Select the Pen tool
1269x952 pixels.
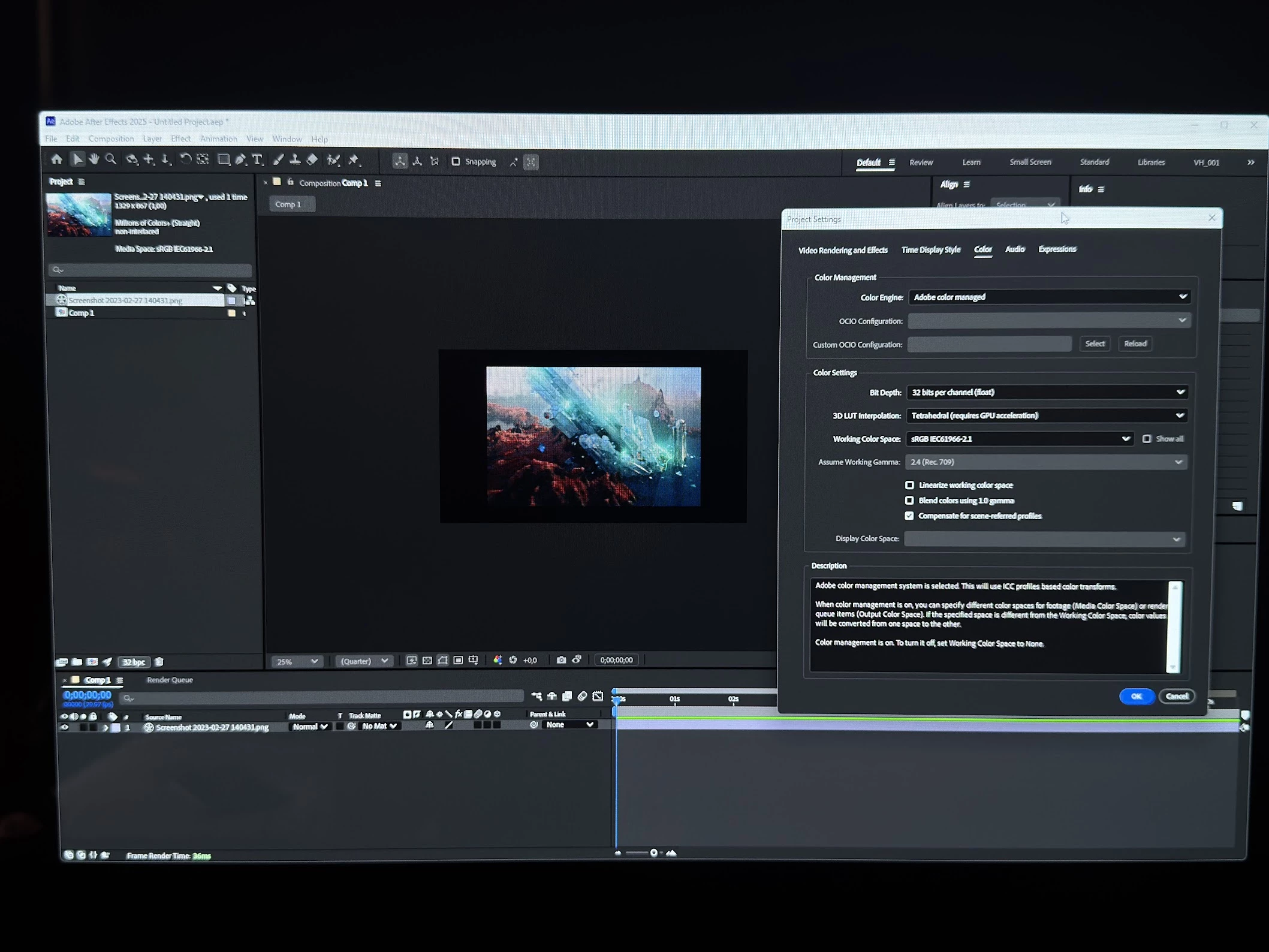tap(240, 160)
